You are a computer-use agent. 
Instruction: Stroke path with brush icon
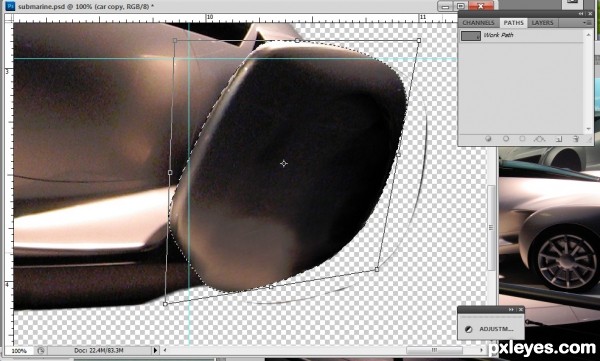point(506,139)
